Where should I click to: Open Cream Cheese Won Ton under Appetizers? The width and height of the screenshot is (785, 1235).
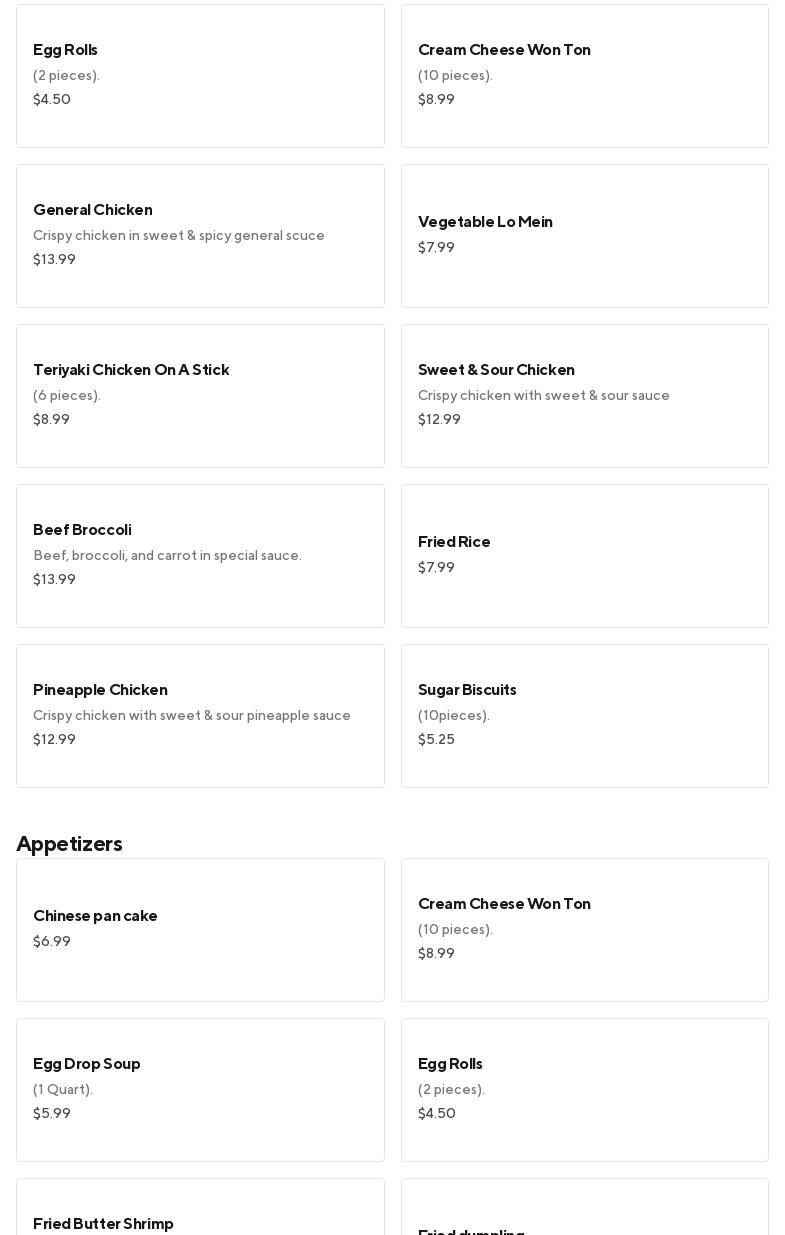[x=584, y=930]
